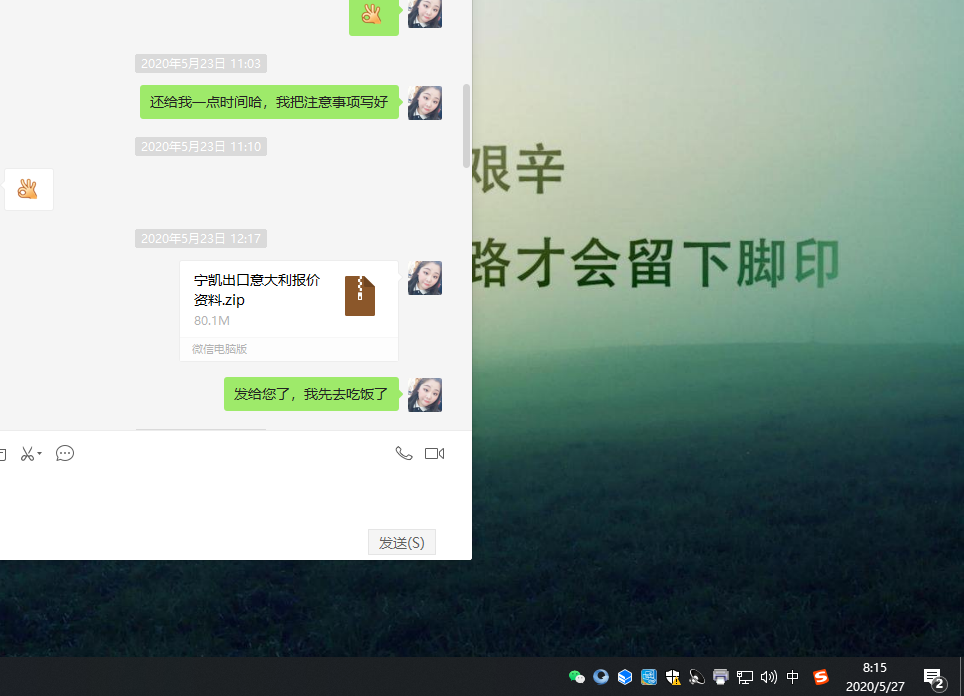
Task: Open Windows Security shield in the tray
Action: tap(672, 677)
